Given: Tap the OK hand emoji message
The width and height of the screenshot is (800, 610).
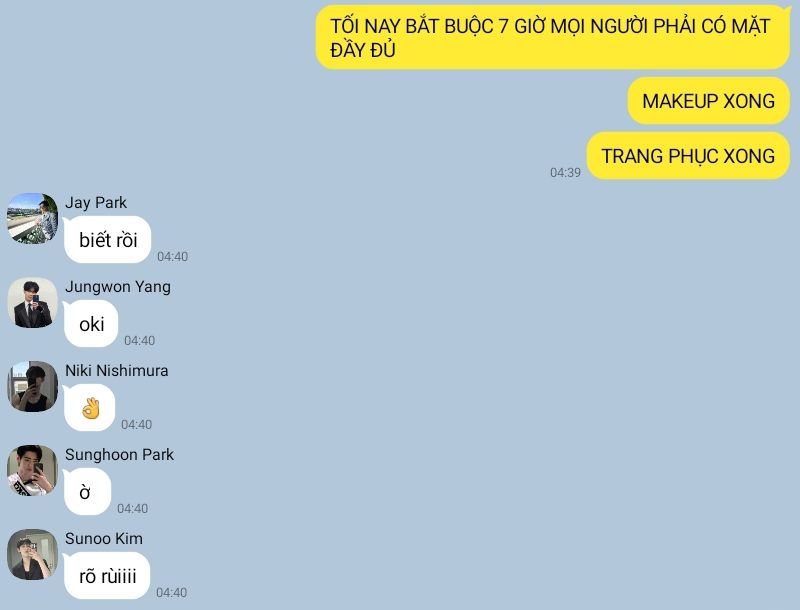Looking at the screenshot, I should coord(90,408).
